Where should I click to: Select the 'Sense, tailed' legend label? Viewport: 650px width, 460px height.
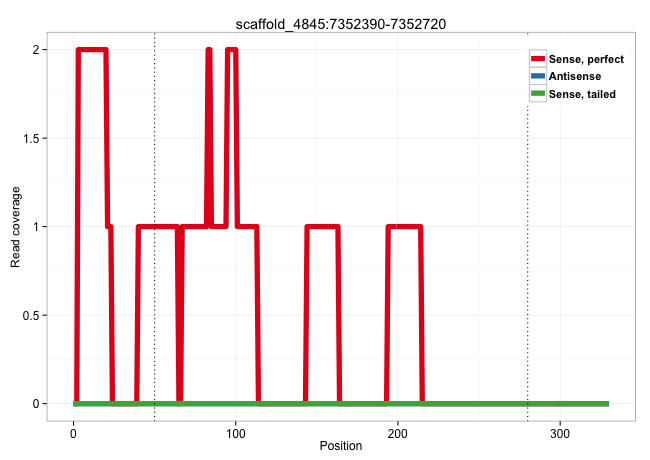click(582, 93)
